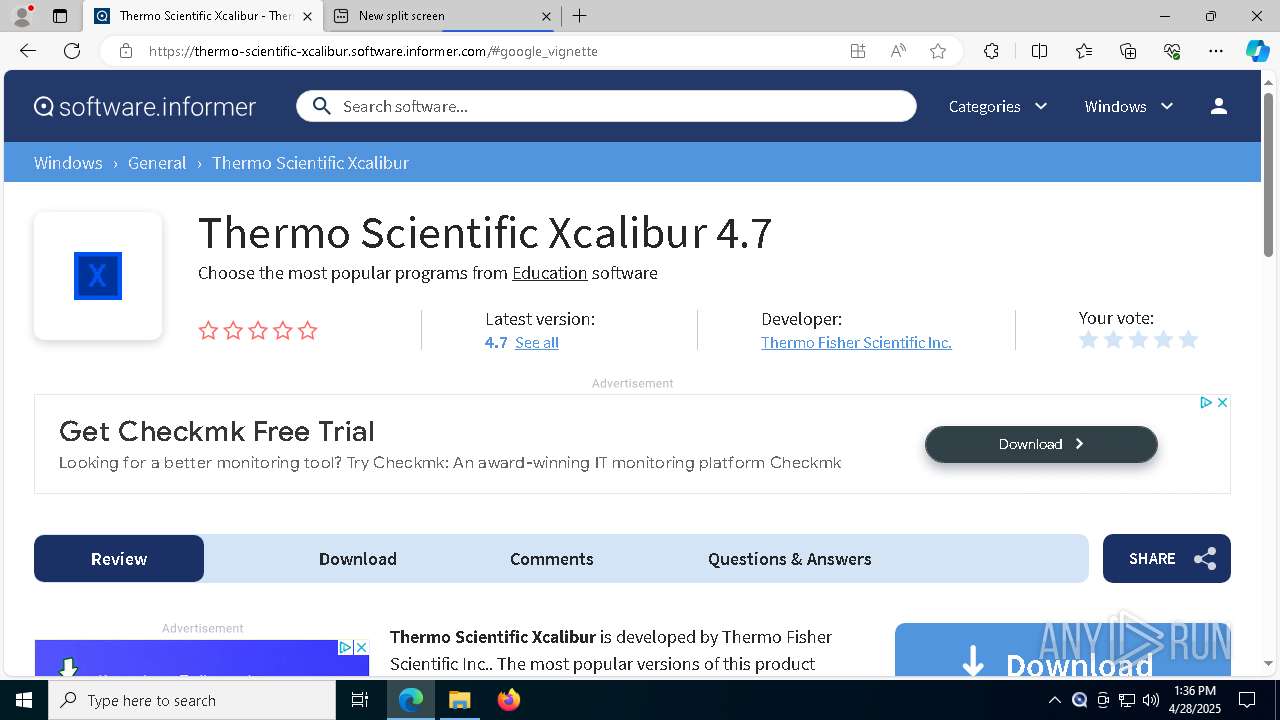
Task: Open Browser essentials heart icon
Action: tap(1172, 51)
